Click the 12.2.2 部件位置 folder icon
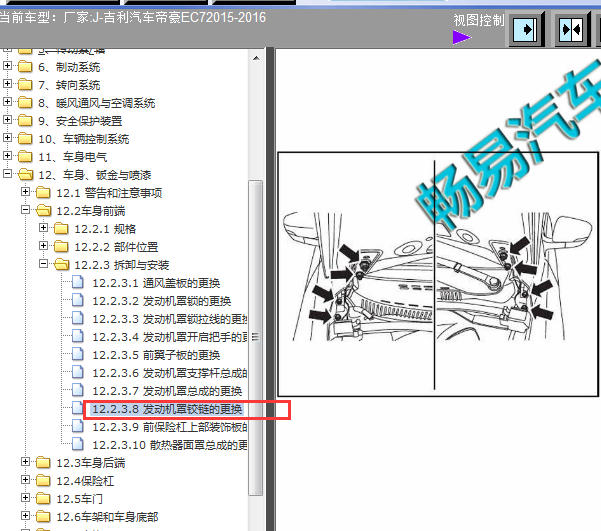601x531 pixels. [61, 247]
